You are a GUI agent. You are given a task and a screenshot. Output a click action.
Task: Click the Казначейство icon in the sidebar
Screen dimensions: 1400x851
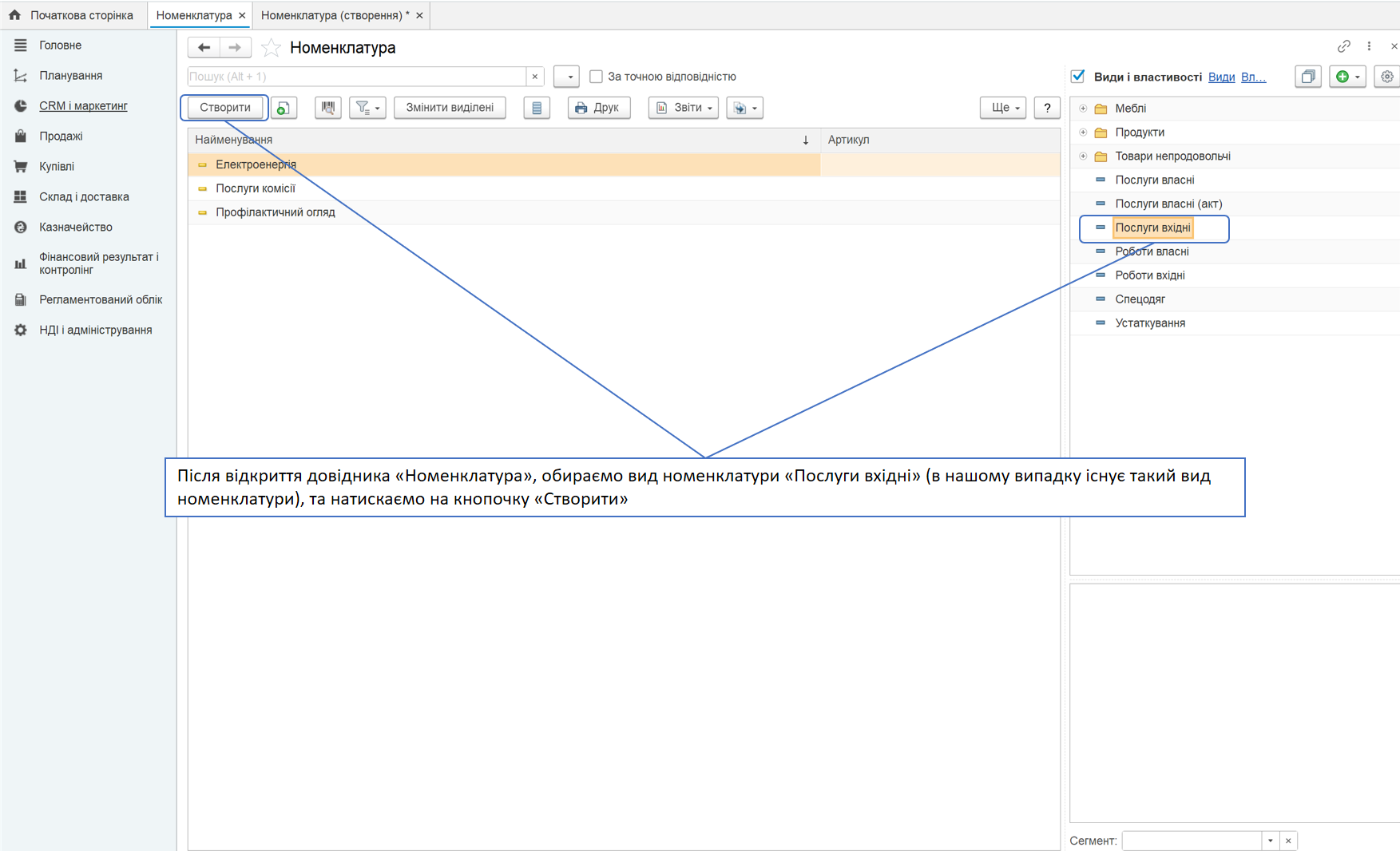coord(21,228)
